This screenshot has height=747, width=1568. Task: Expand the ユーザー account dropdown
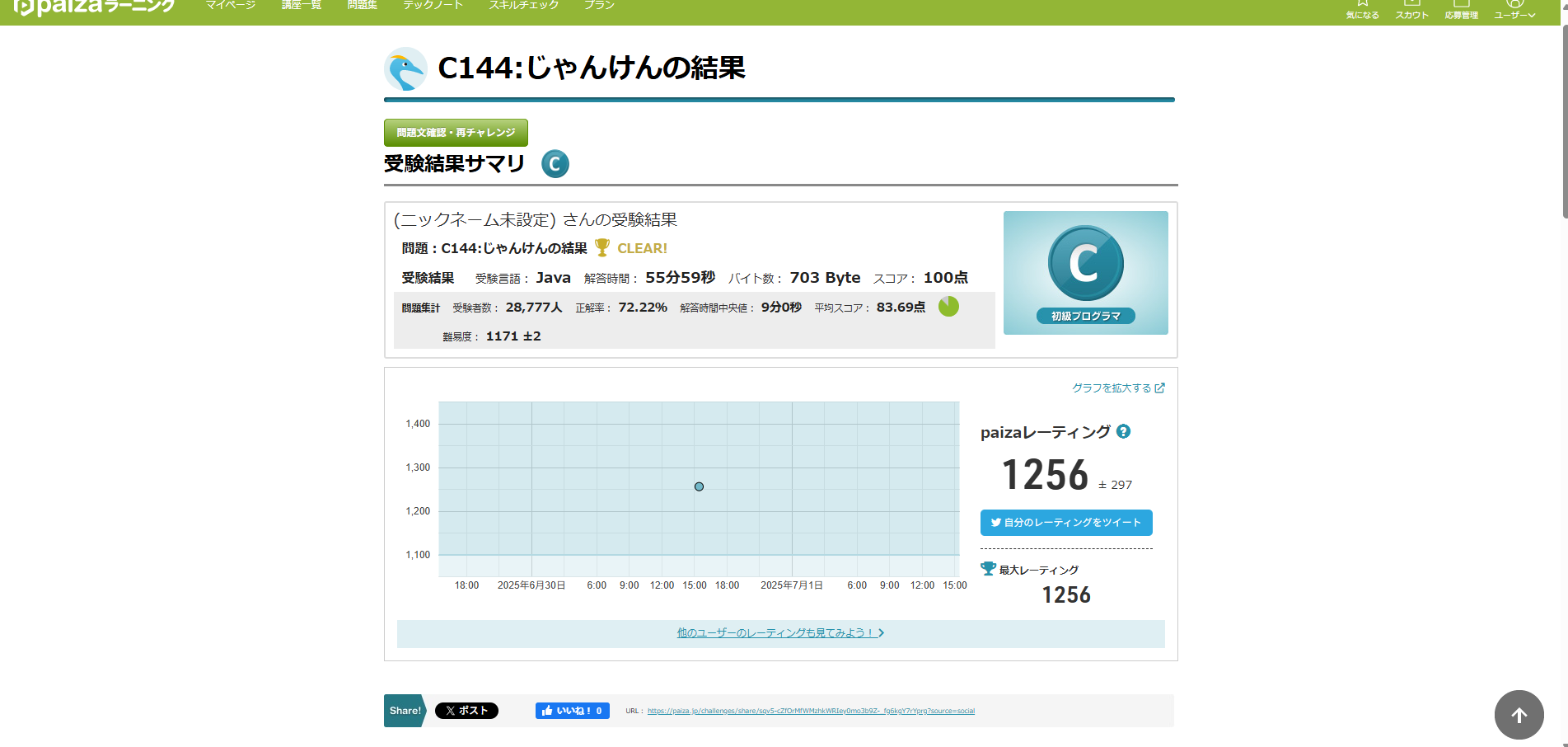[1514, 8]
